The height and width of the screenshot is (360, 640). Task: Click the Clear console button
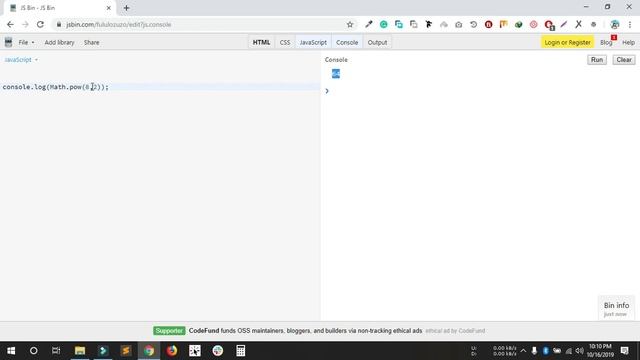[624, 60]
